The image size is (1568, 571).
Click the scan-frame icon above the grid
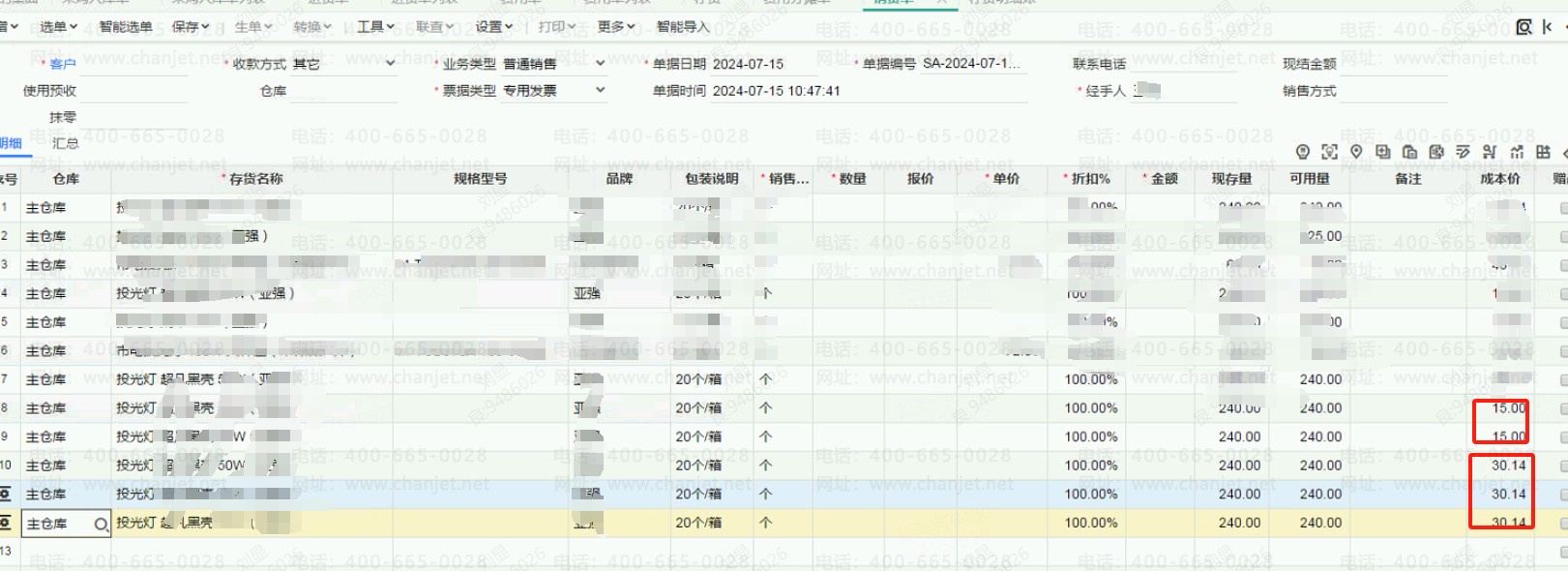click(x=1329, y=152)
